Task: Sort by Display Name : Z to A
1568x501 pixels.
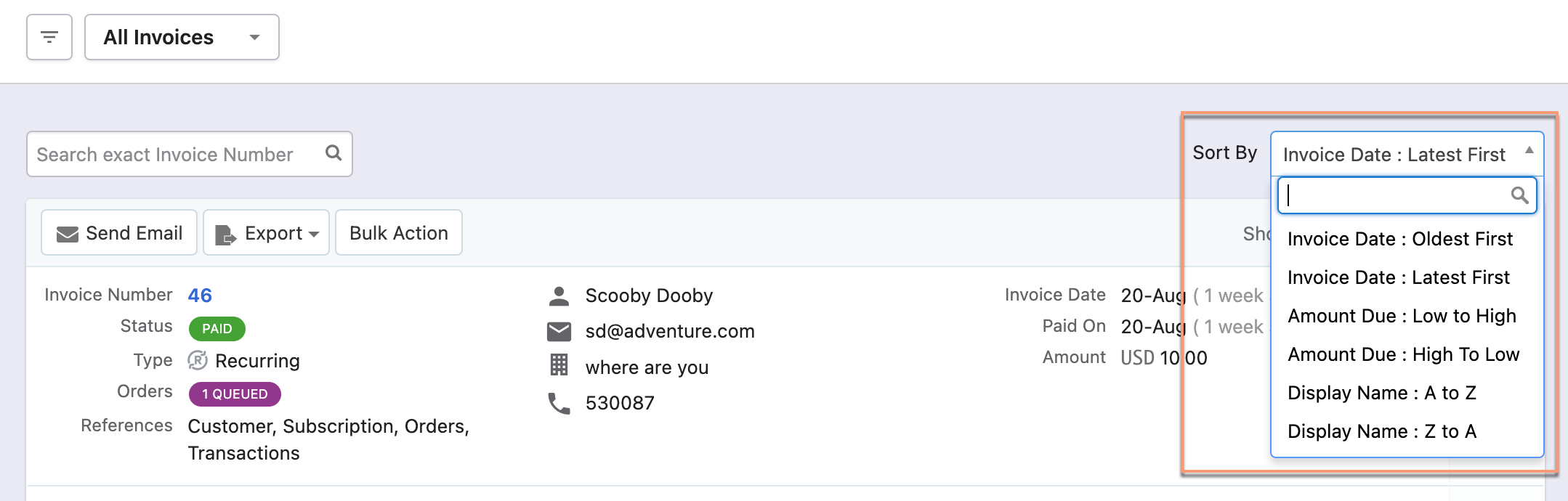Action: coord(1381,431)
